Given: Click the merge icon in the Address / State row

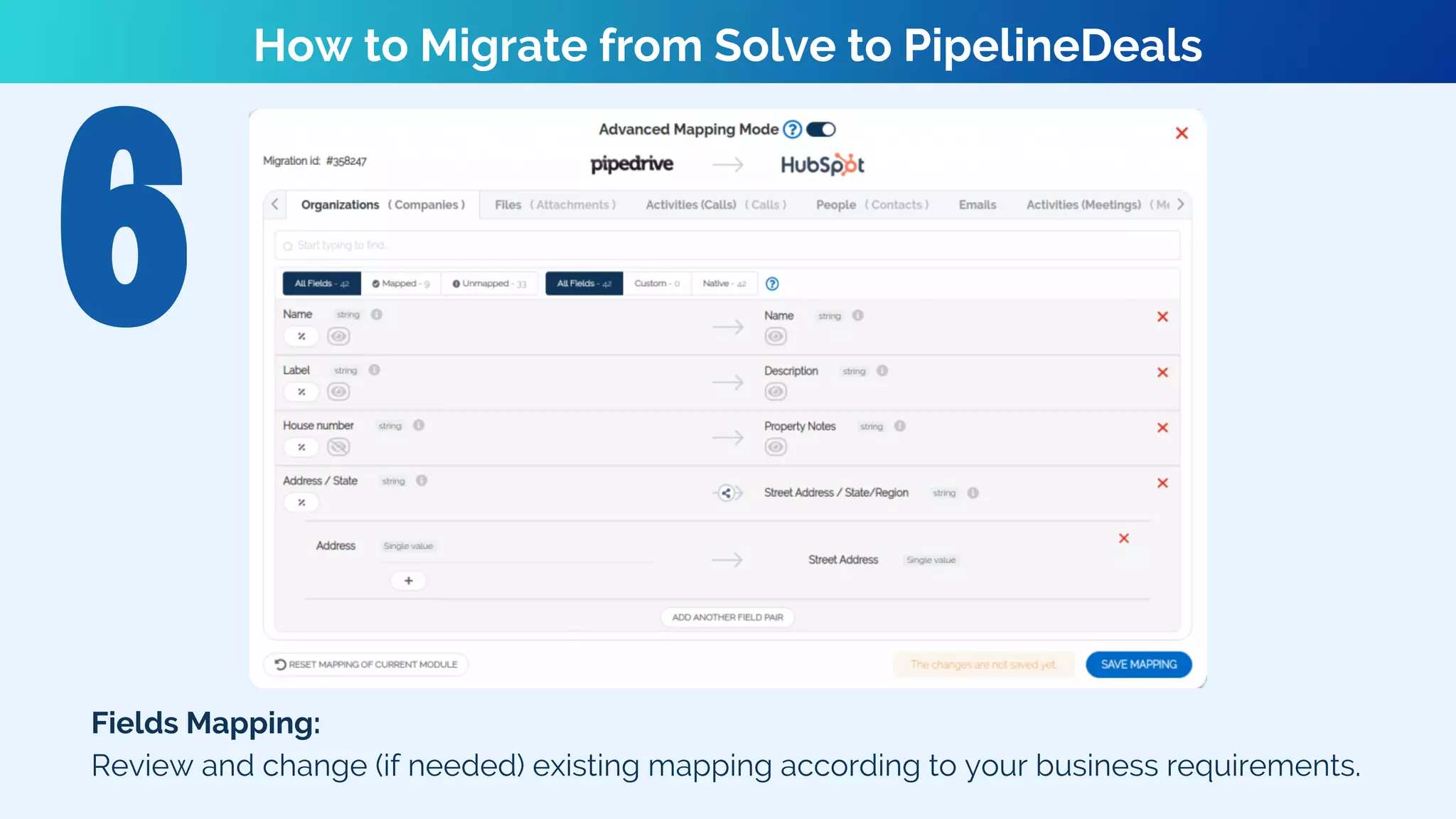Looking at the screenshot, I should tap(726, 493).
